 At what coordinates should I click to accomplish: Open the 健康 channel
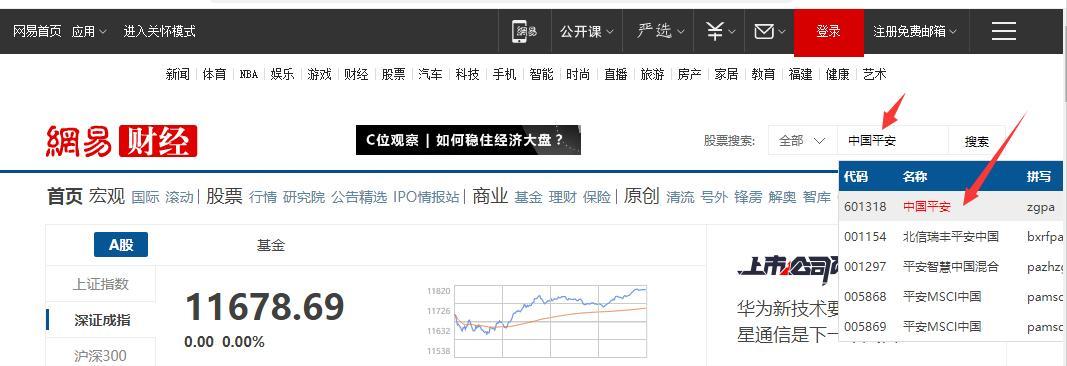pyautogui.click(x=837, y=74)
